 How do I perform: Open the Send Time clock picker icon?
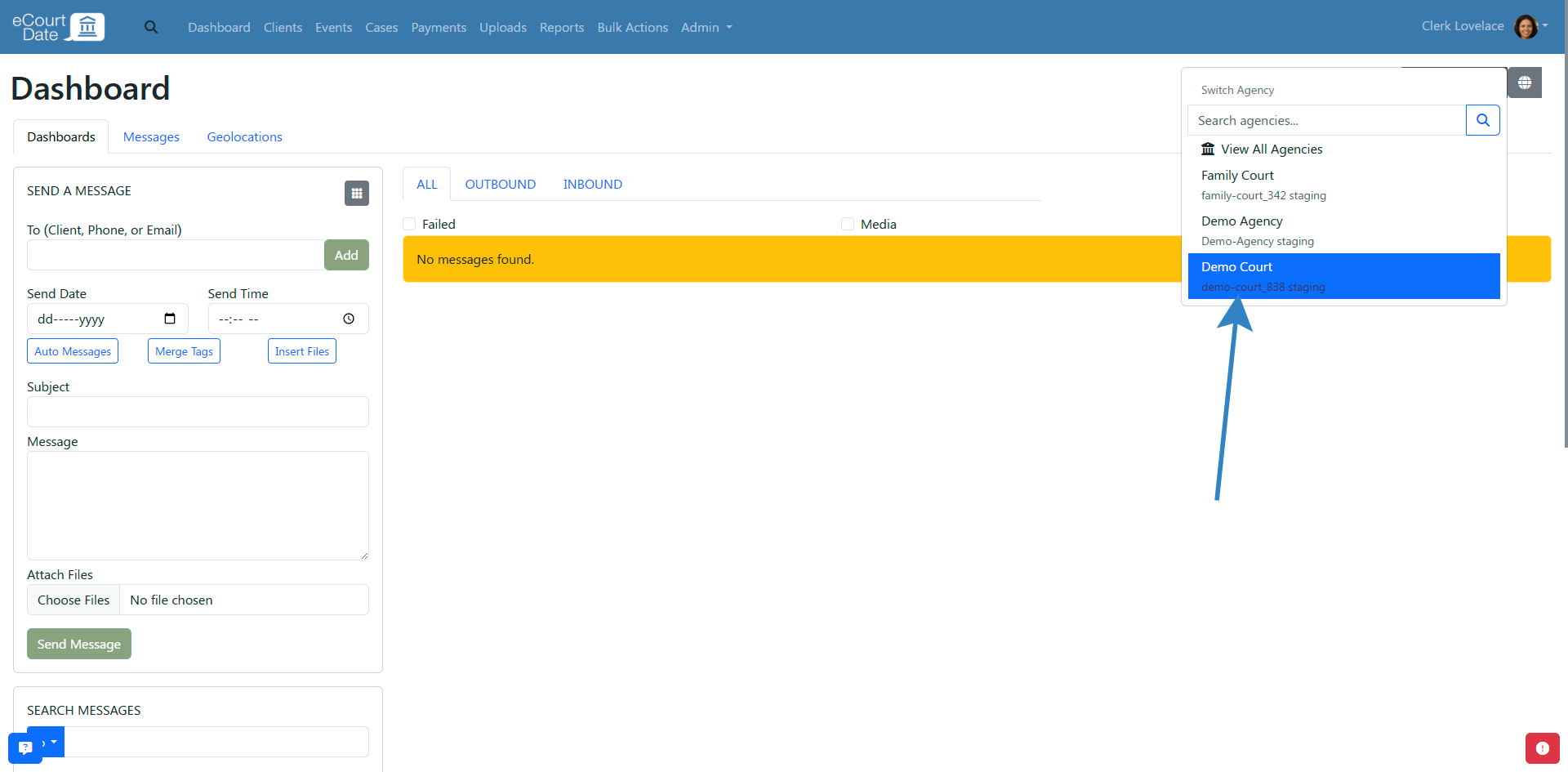pos(349,319)
